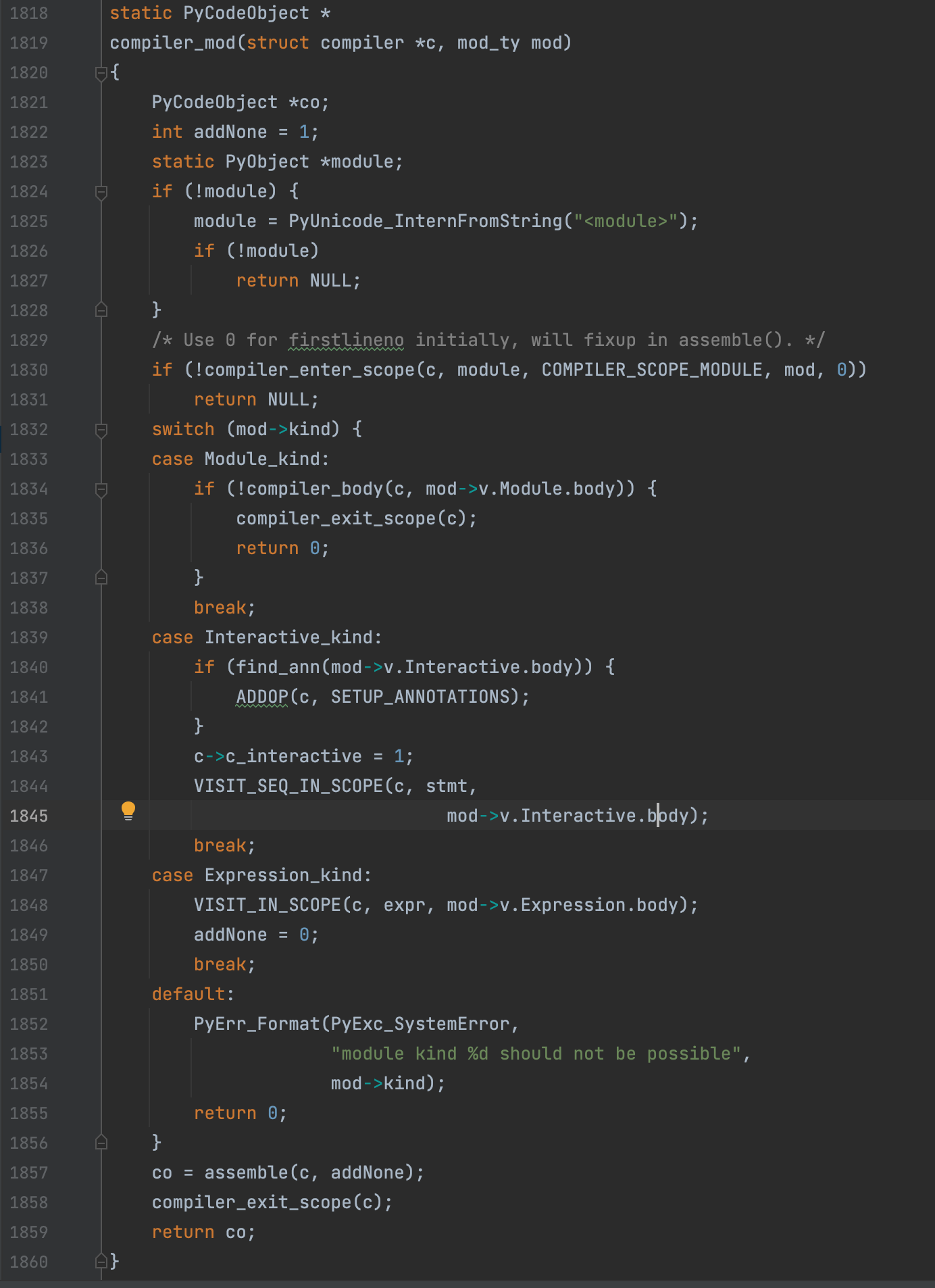Click the PyUnicode_InternFromString call
Screen dimensions: 935x1288
click(425, 222)
